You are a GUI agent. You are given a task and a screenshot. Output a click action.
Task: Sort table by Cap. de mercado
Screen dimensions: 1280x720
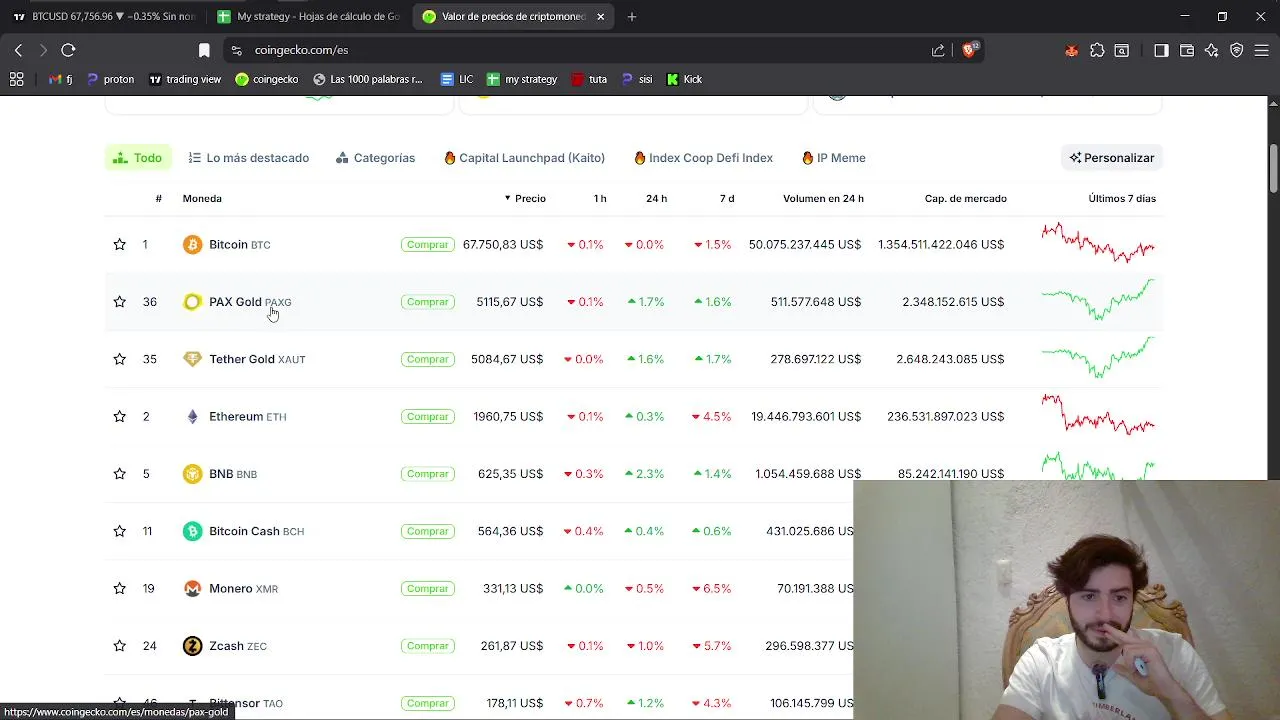pos(966,198)
